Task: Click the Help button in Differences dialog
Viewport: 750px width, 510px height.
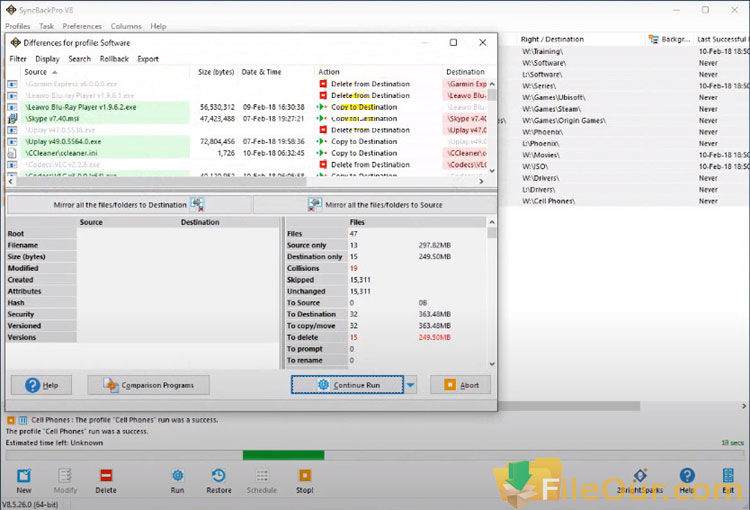Action: tap(42, 385)
